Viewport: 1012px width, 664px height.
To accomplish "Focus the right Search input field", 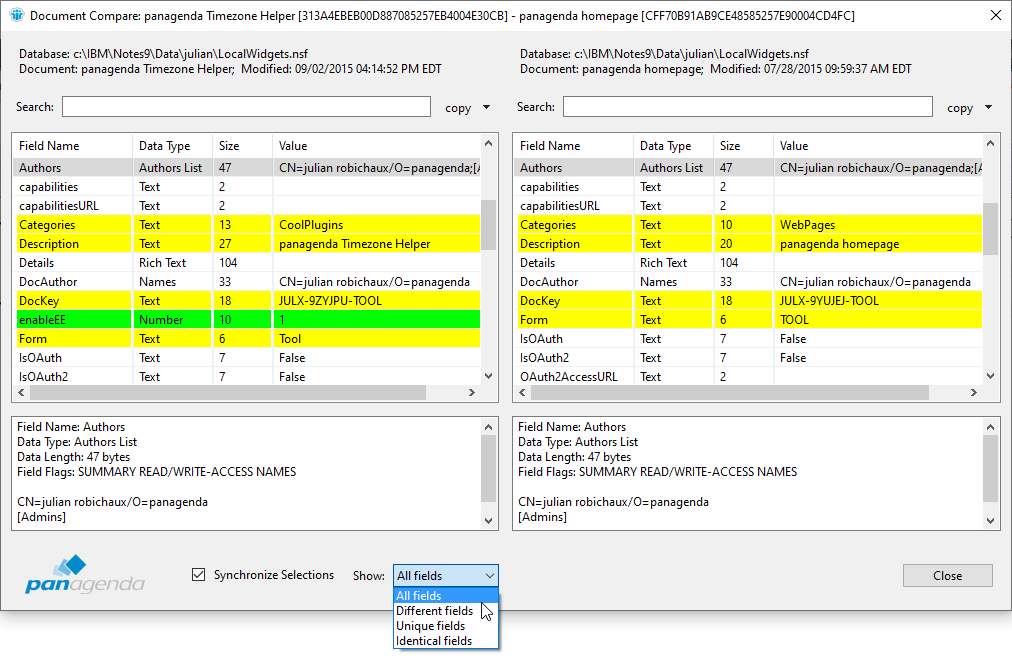I will tap(747, 106).
